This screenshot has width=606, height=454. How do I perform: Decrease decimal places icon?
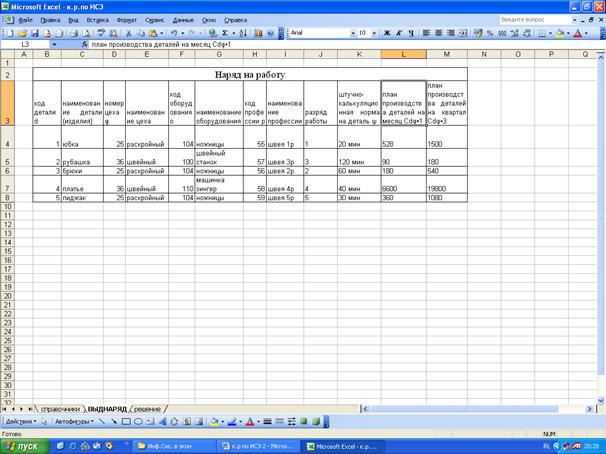(527, 34)
